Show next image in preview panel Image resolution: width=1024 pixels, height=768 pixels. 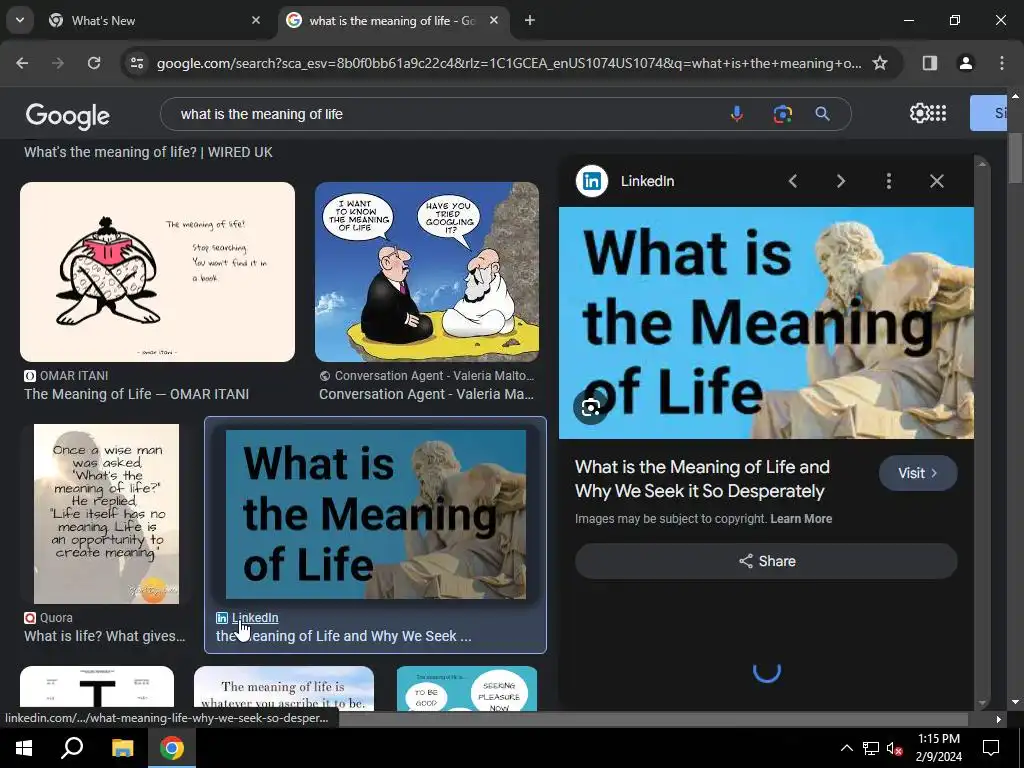coord(841,181)
